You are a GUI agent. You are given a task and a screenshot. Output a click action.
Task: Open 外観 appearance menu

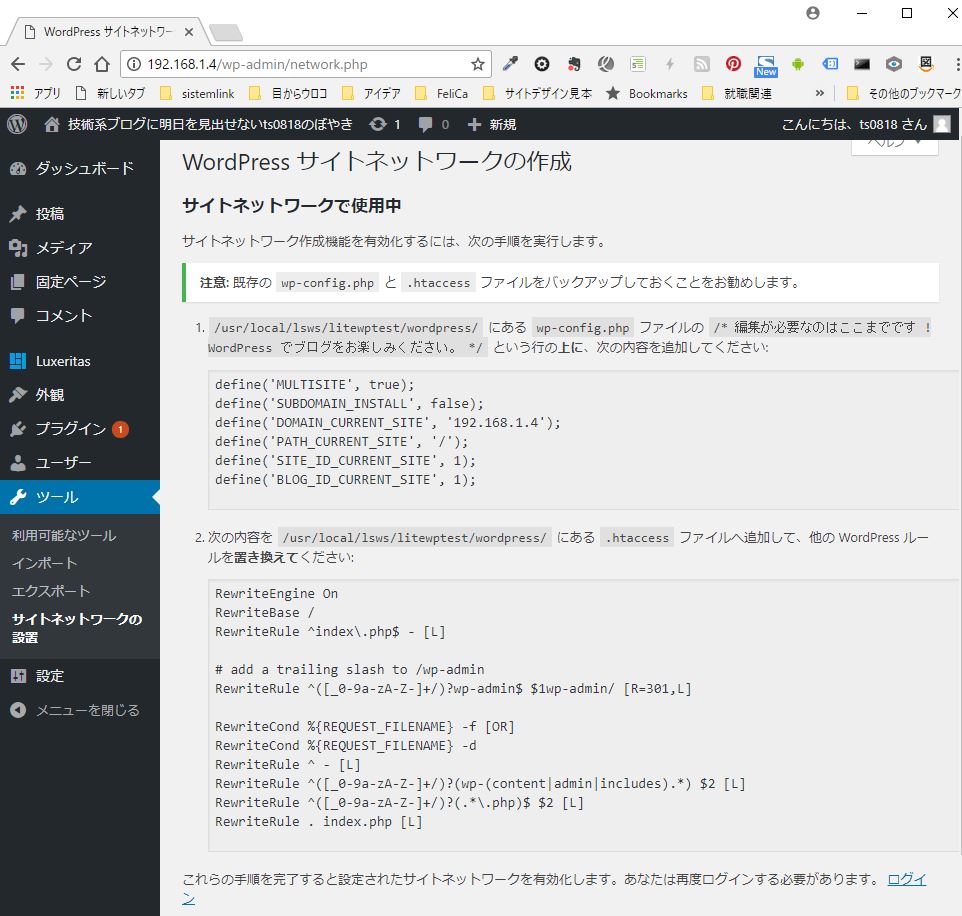(x=80, y=394)
